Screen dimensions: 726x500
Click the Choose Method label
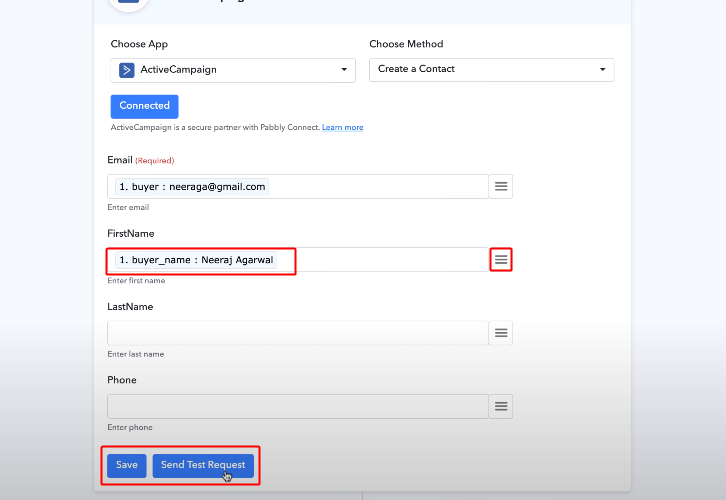[407, 44]
